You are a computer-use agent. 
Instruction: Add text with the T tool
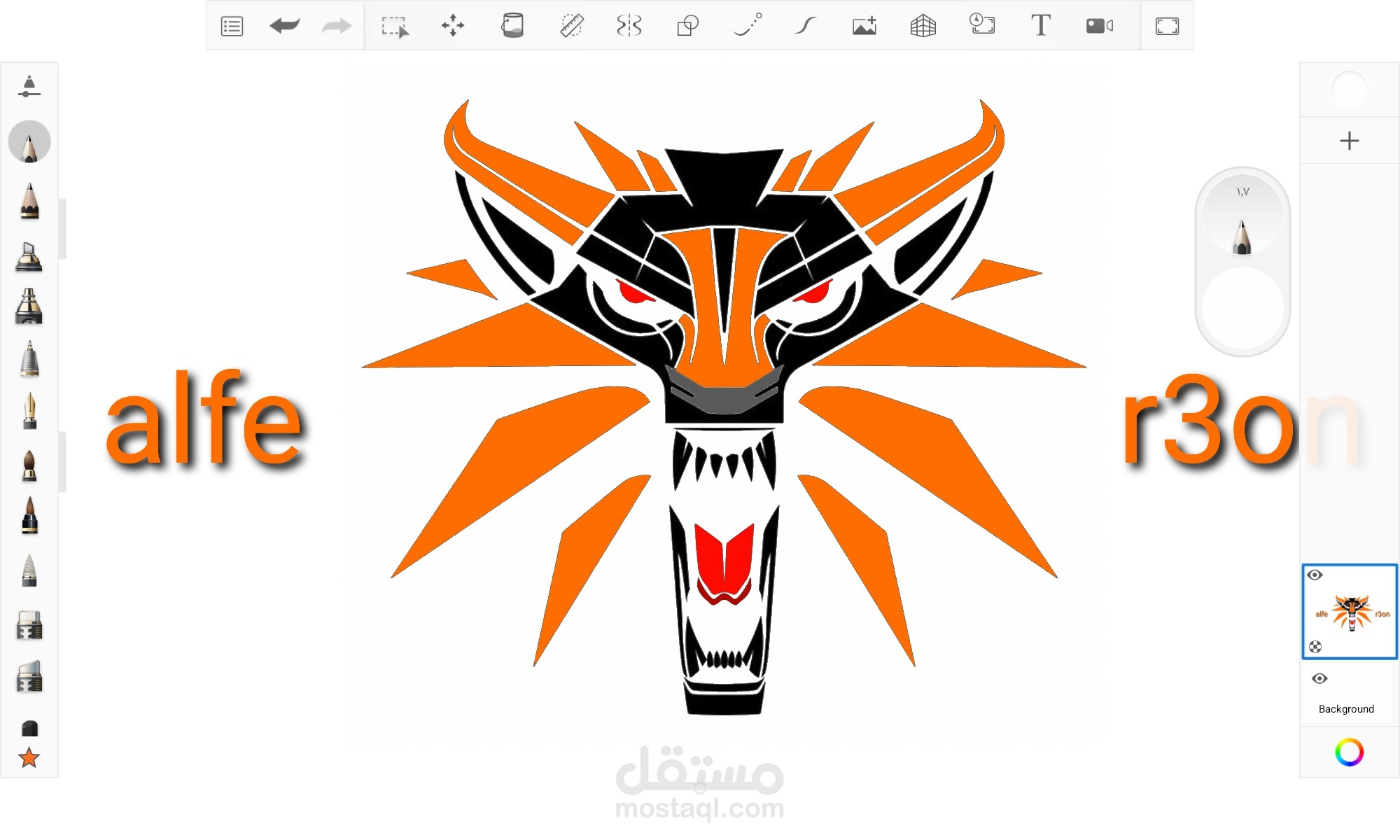click(x=1041, y=25)
